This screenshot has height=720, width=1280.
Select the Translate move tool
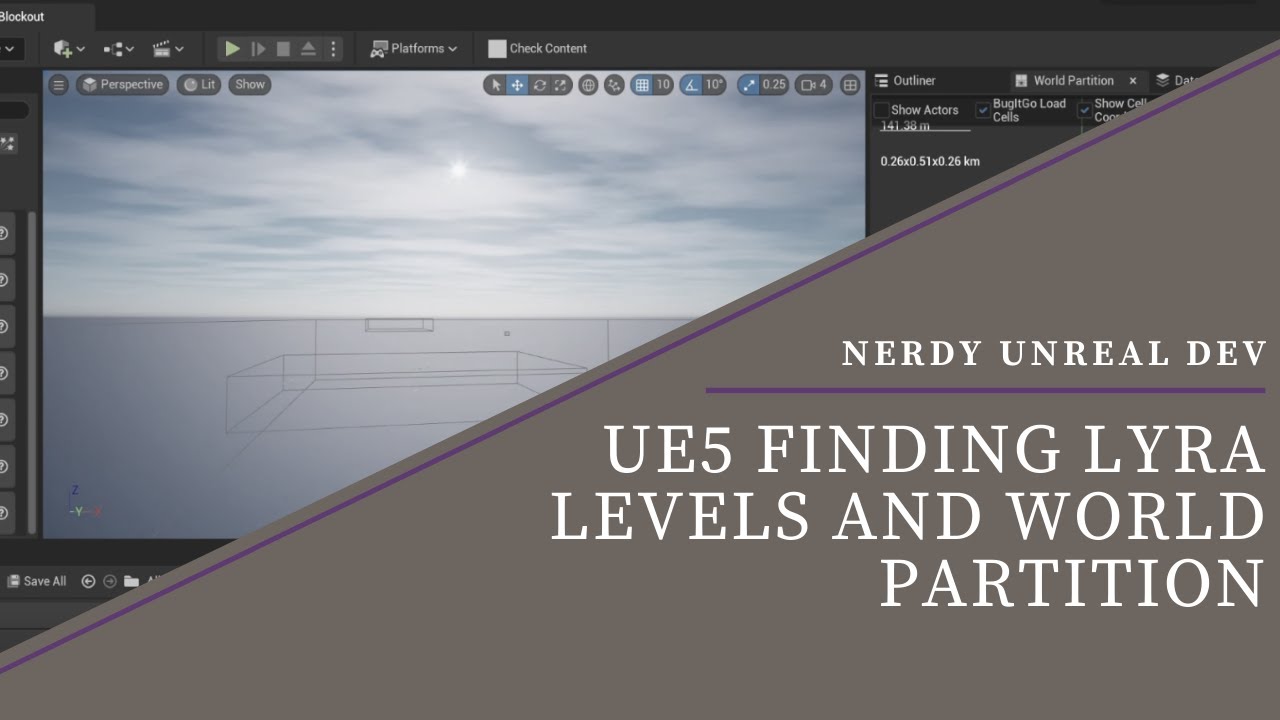(517, 85)
